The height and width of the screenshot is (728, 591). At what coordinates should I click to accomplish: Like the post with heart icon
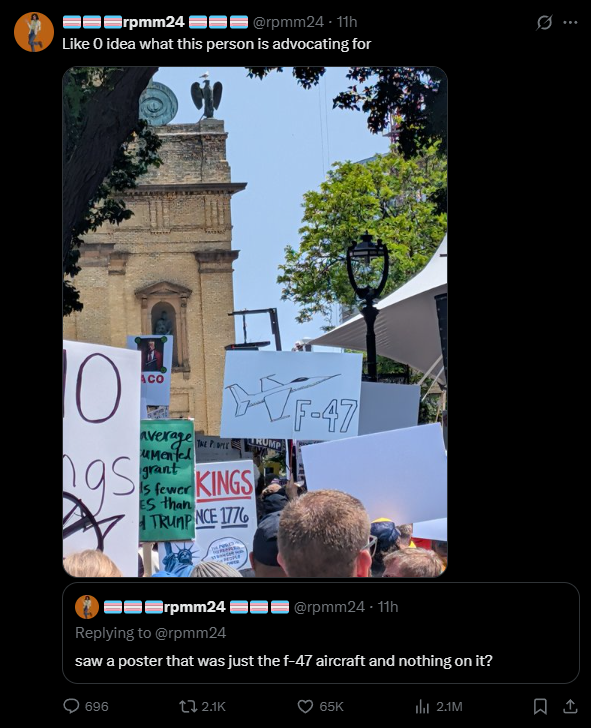pos(305,706)
